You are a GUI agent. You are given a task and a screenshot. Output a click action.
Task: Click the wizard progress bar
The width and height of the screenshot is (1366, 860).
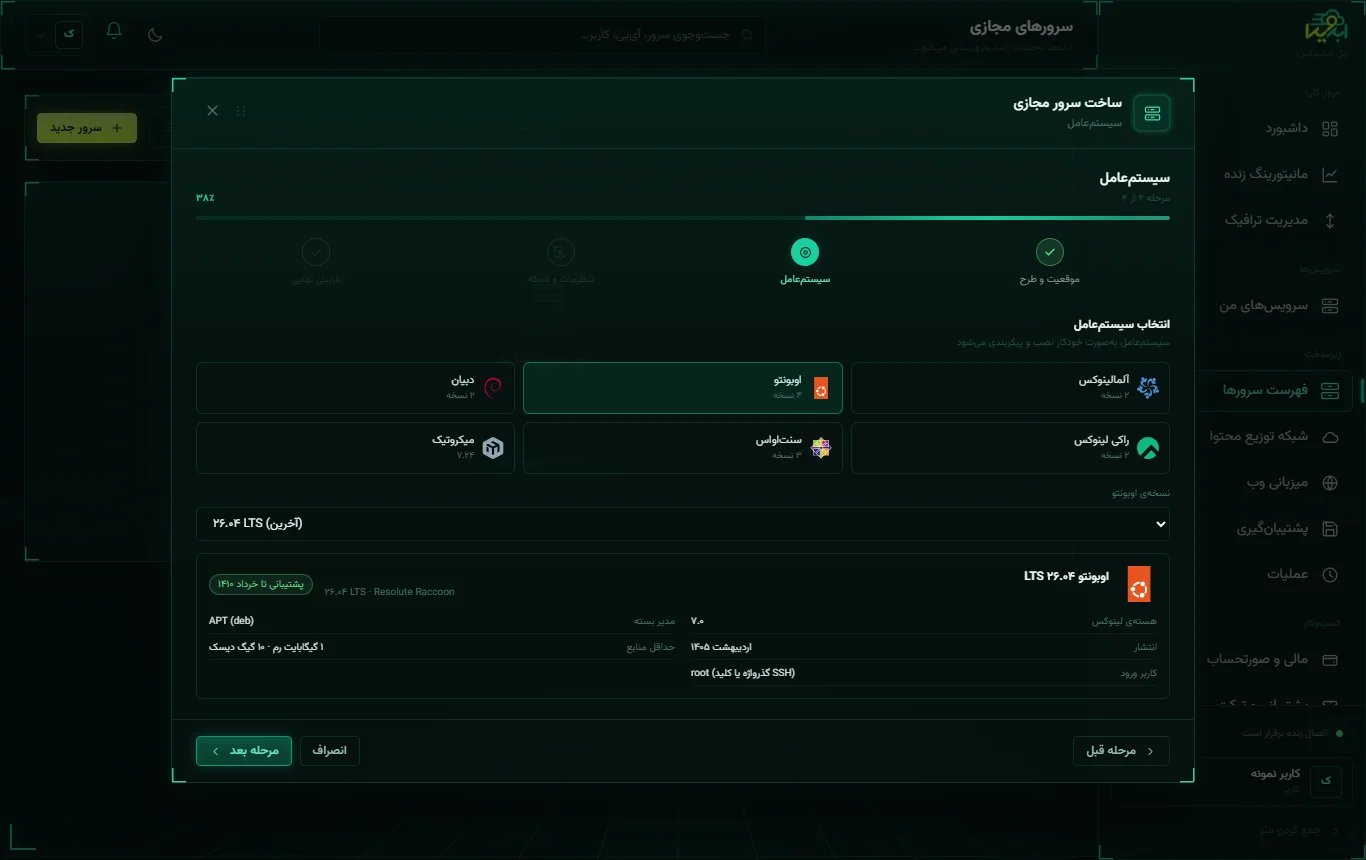click(683, 218)
